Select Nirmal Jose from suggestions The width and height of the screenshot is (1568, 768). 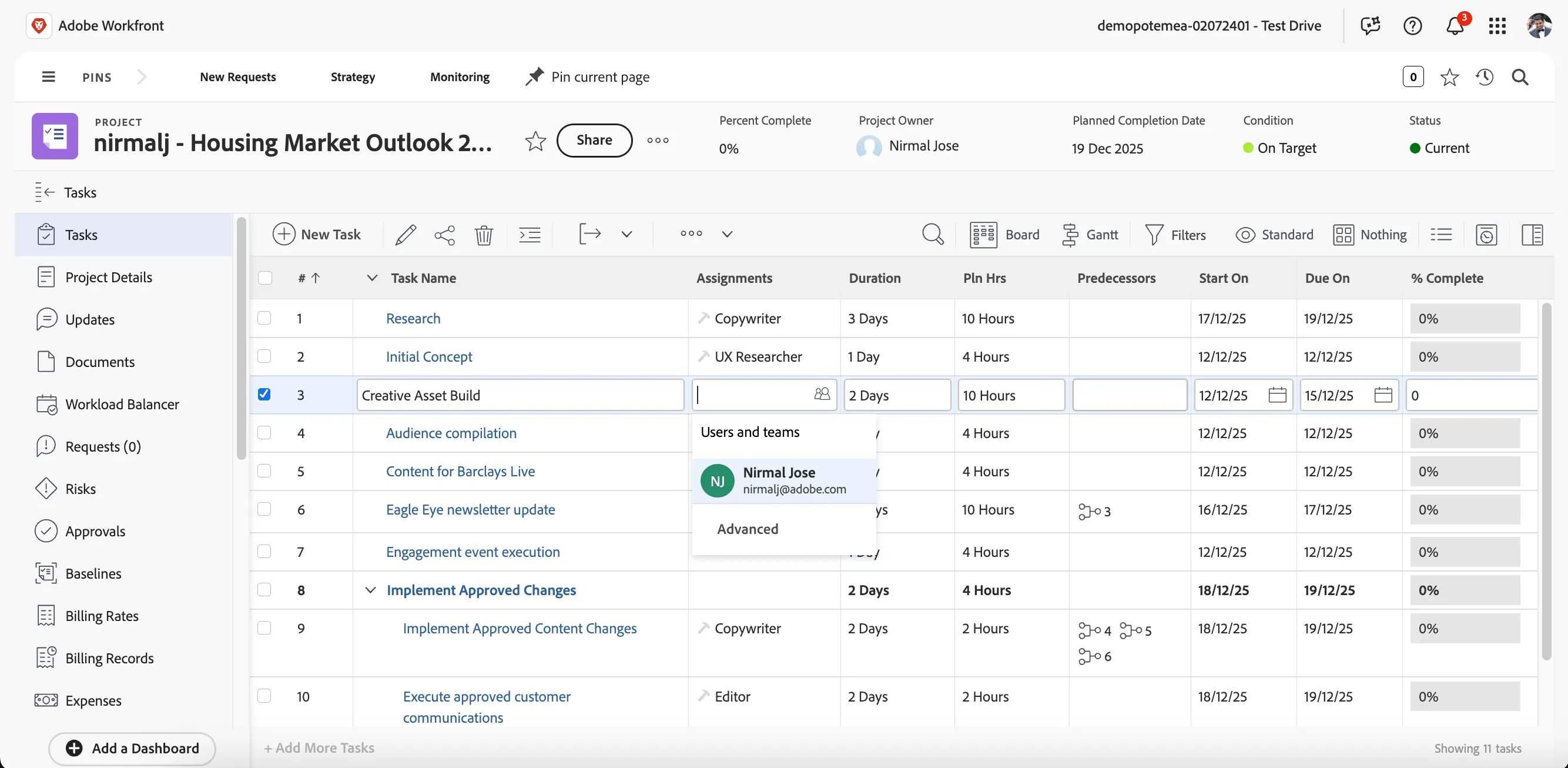click(x=784, y=480)
